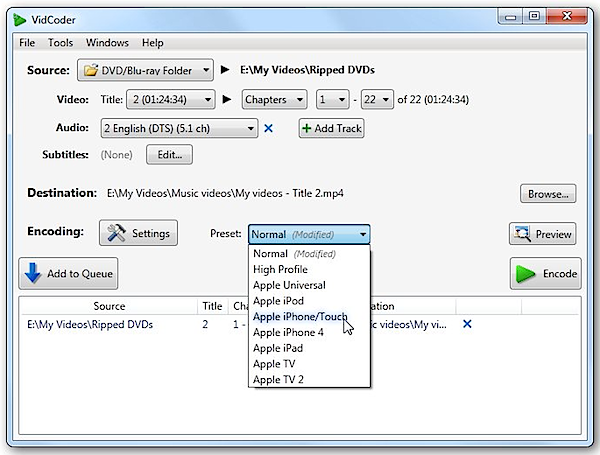The width and height of the screenshot is (600, 455).
Task: Click the destination path ending Title 2.mp4
Action: [x=225, y=193]
